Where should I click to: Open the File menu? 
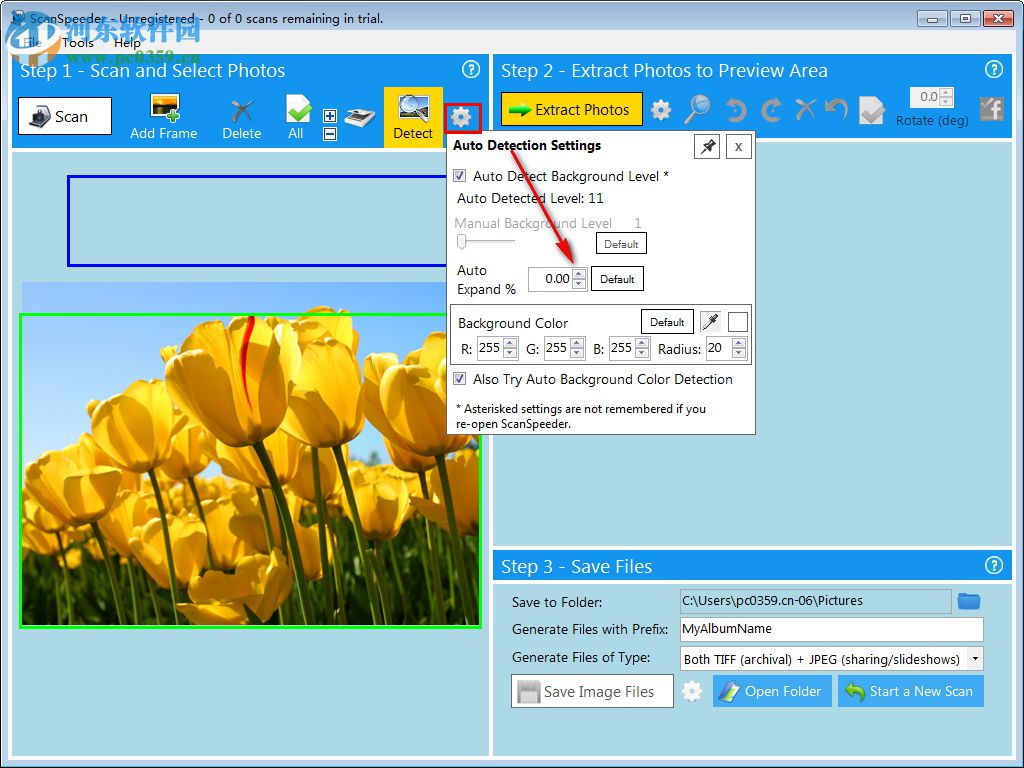point(33,42)
